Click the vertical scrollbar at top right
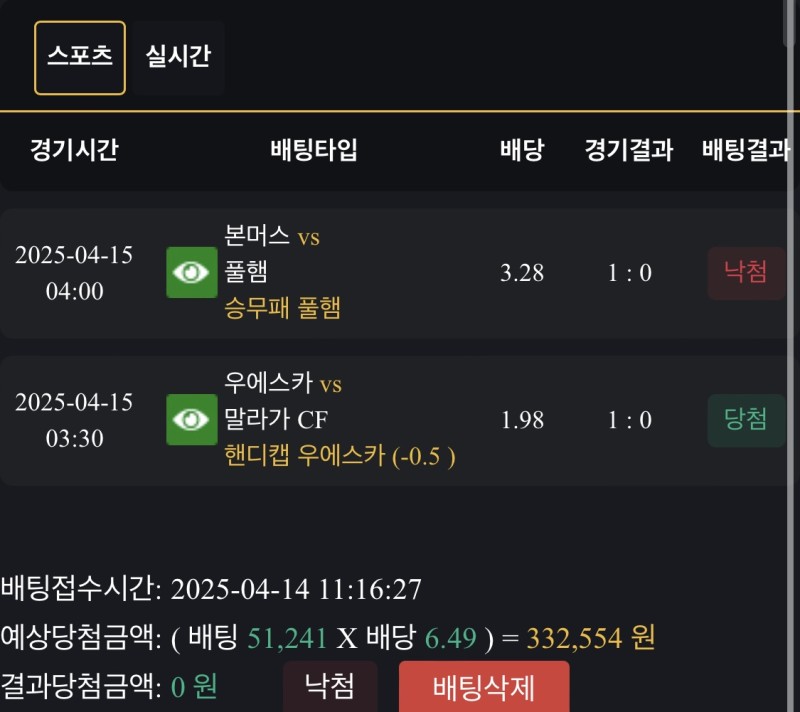The image size is (800, 712). (791, 22)
